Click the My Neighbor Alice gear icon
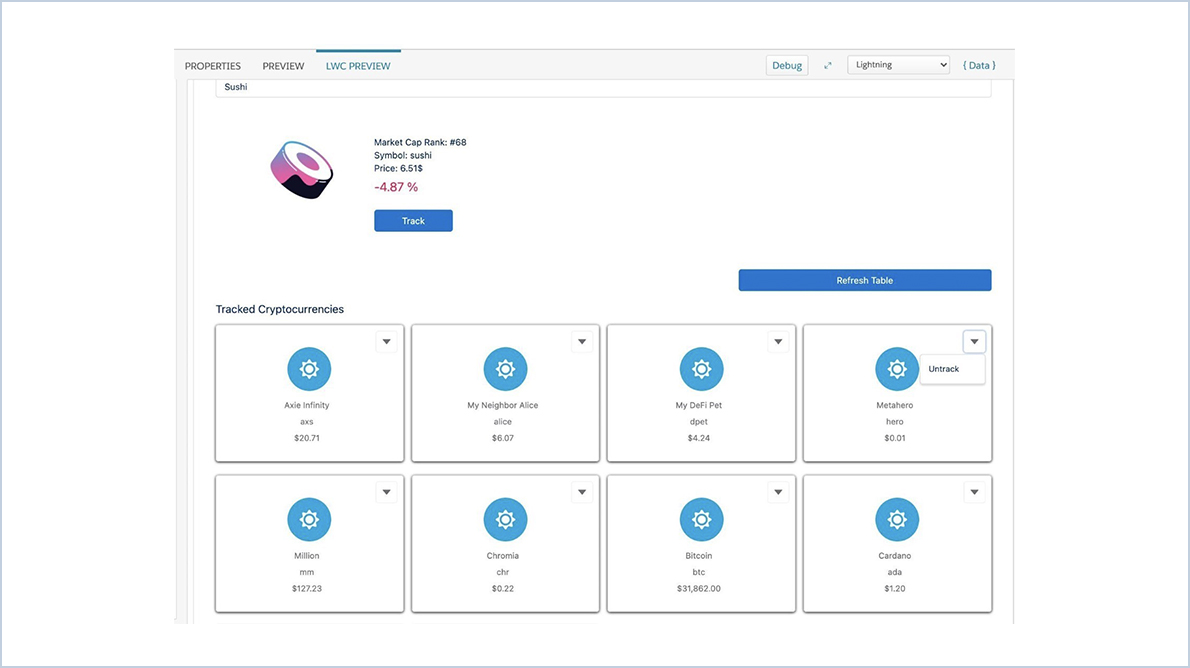Screen dimensions: 1190x668 [x=504, y=368]
